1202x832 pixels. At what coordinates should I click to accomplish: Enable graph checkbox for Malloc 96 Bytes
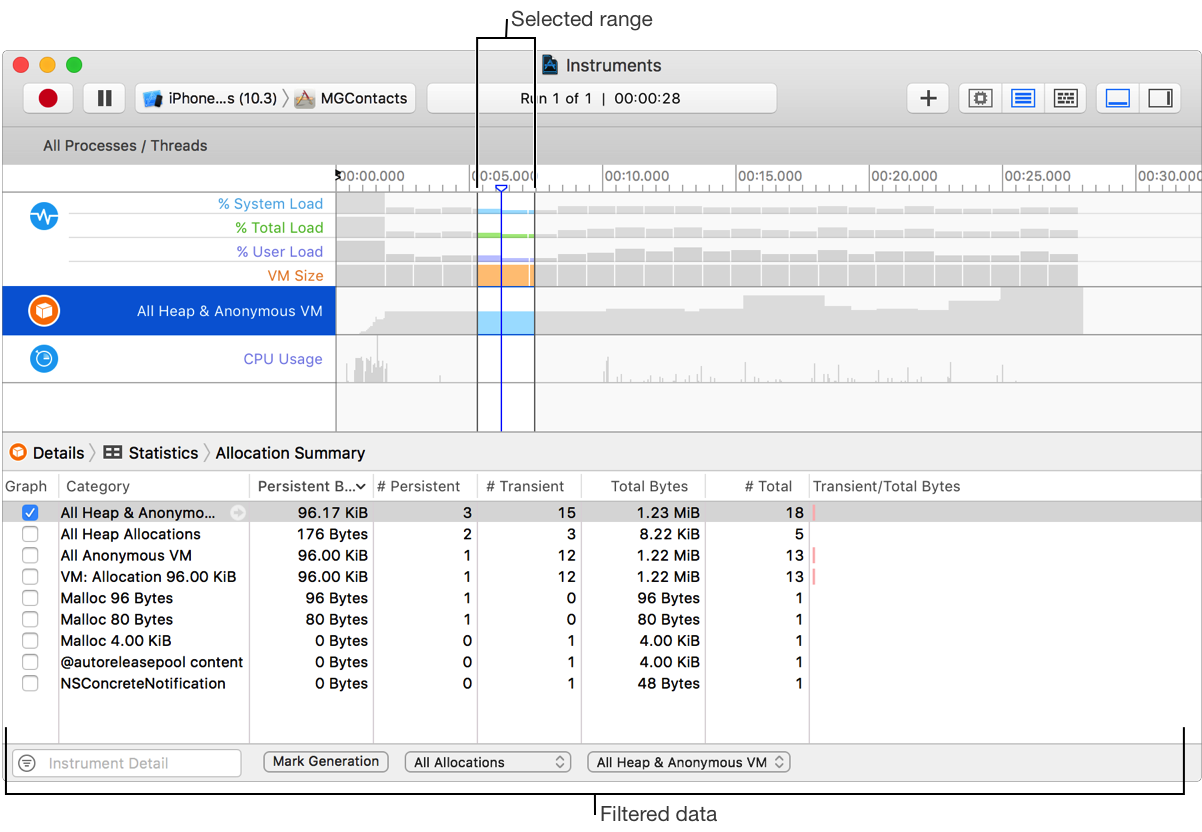point(30,598)
